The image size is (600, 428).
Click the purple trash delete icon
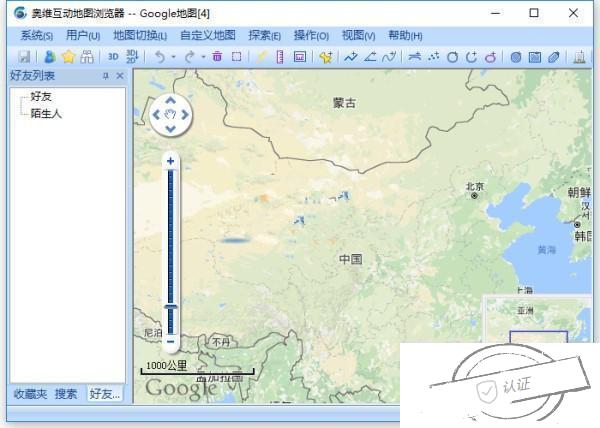217,57
